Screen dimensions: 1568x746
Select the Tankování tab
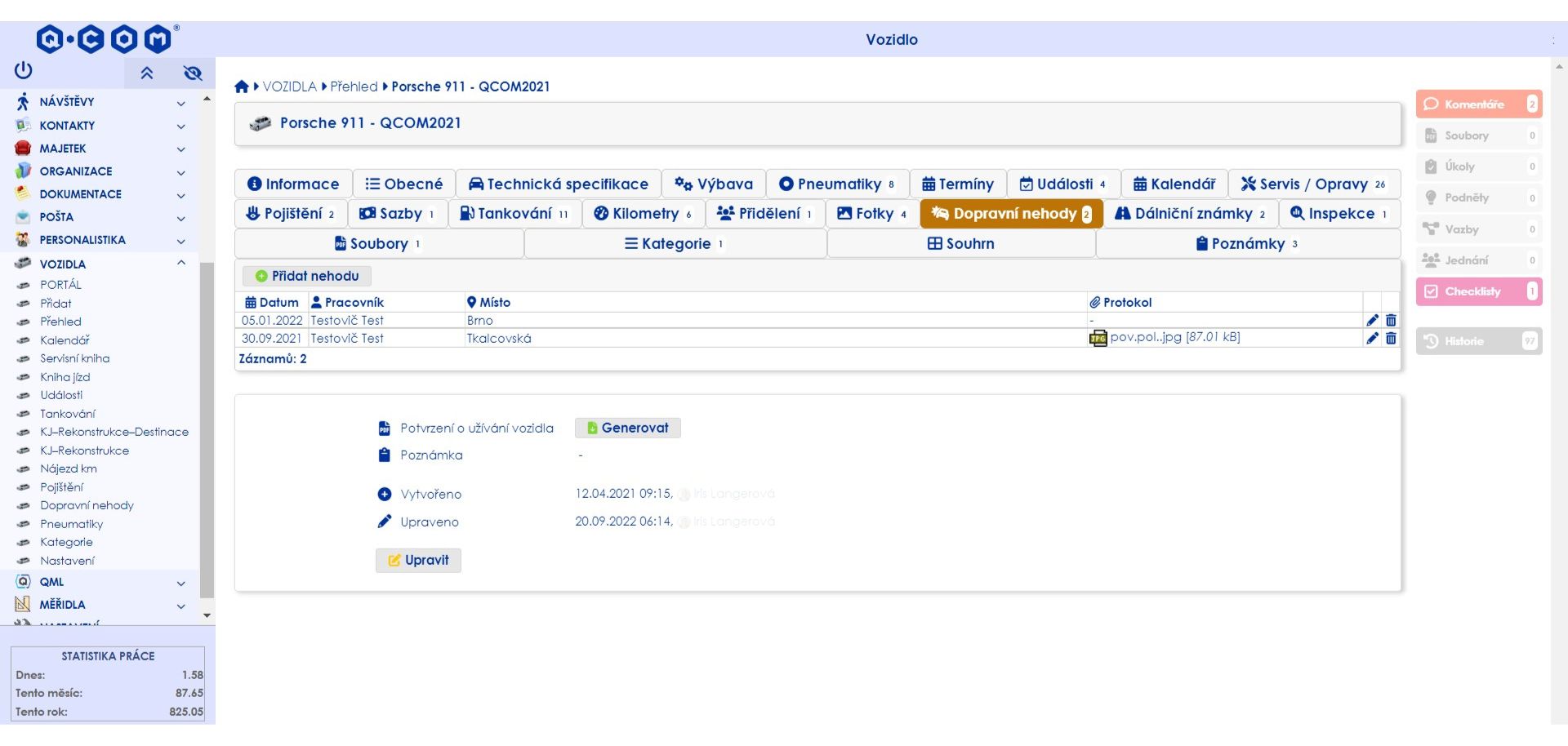click(x=514, y=213)
